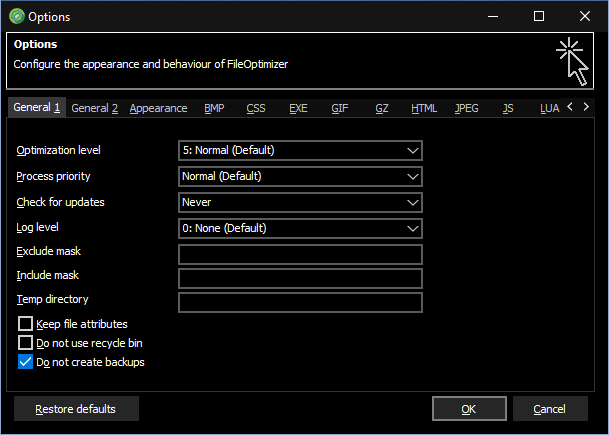
Task: Click the Restore defaults button
Action: 76,409
